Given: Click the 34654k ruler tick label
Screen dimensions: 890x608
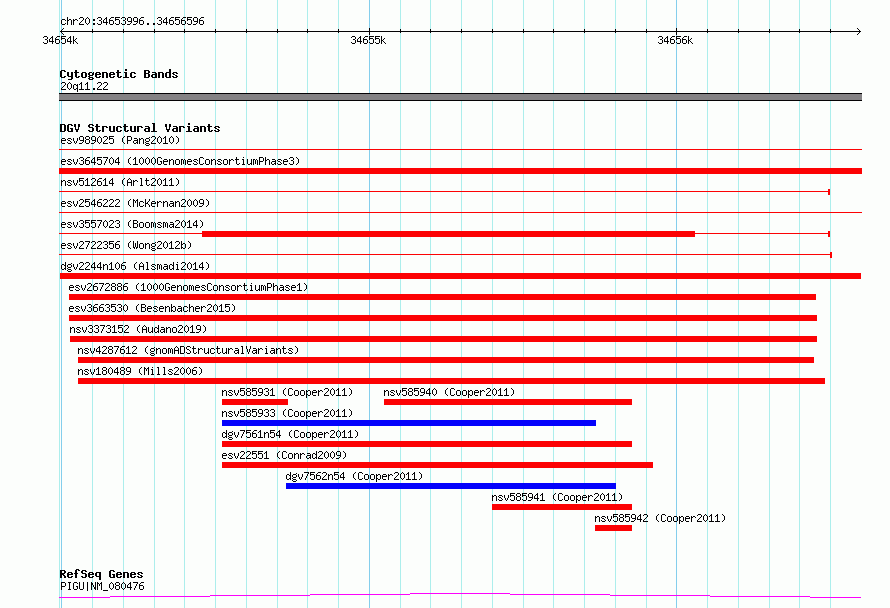Looking at the screenshot, I should click(60, 40).
